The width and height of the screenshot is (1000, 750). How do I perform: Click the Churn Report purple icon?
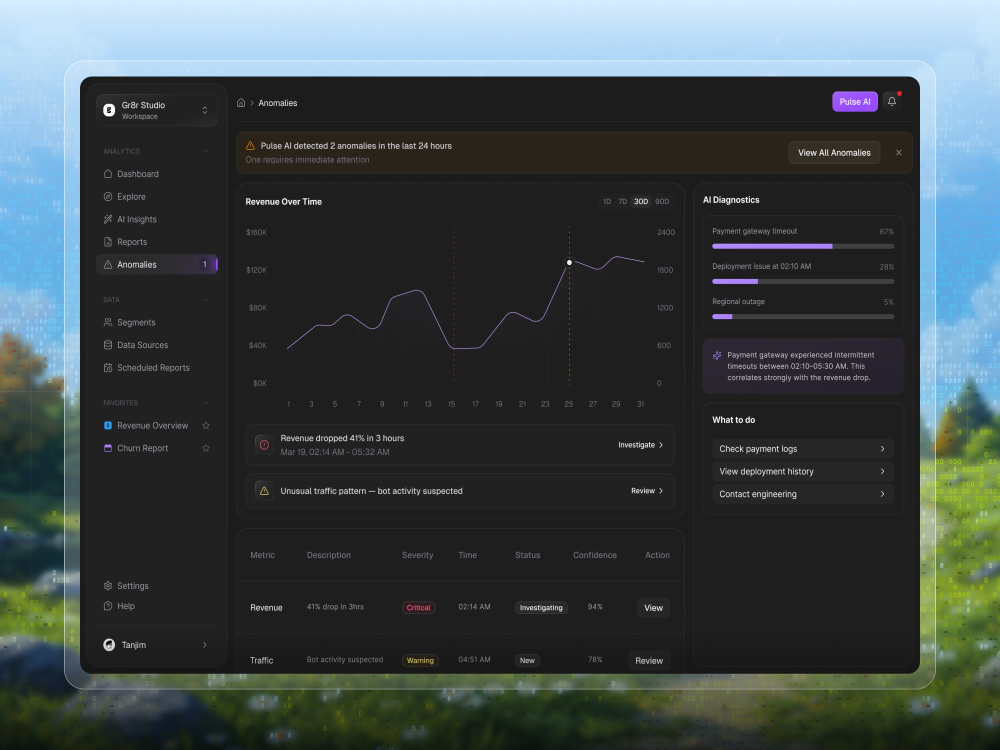point(108,448)
